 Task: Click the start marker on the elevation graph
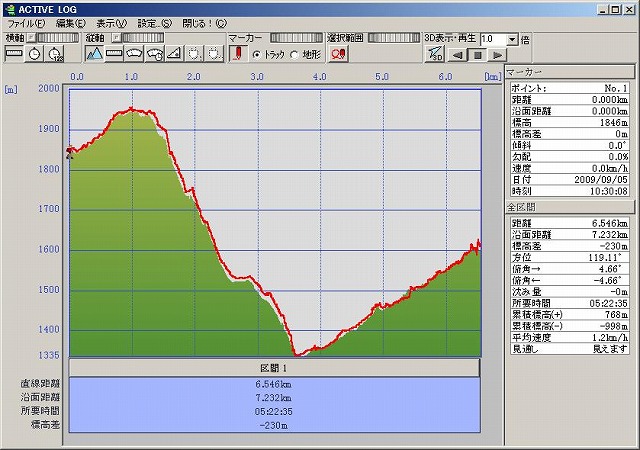coord(70,152)
